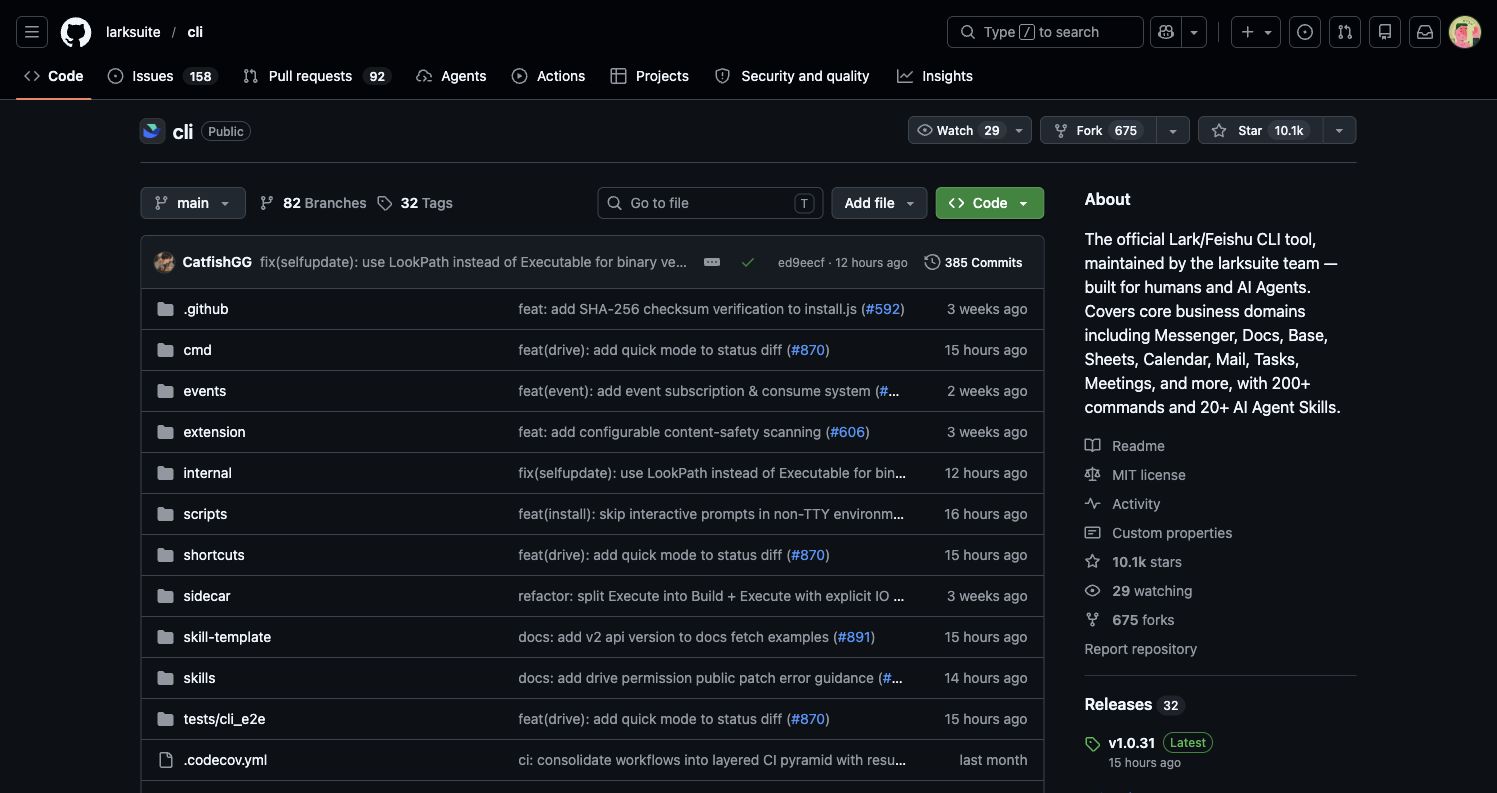Click the Report repository link
The width and height of the screenshot is (1497, 793).
(1141, 649)
